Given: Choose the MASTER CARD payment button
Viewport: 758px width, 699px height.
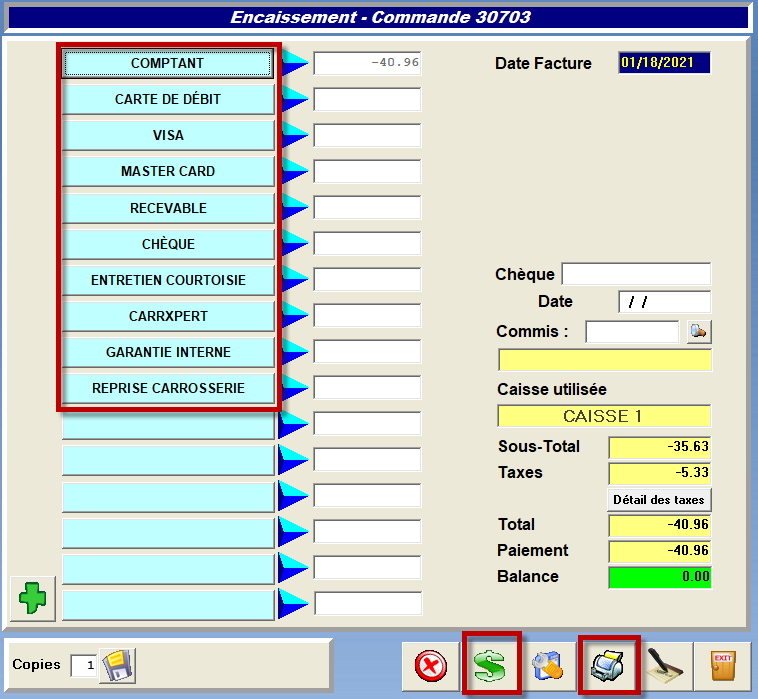Looking at the screenshot, I should pyautogui.click(x=168, y=171).
